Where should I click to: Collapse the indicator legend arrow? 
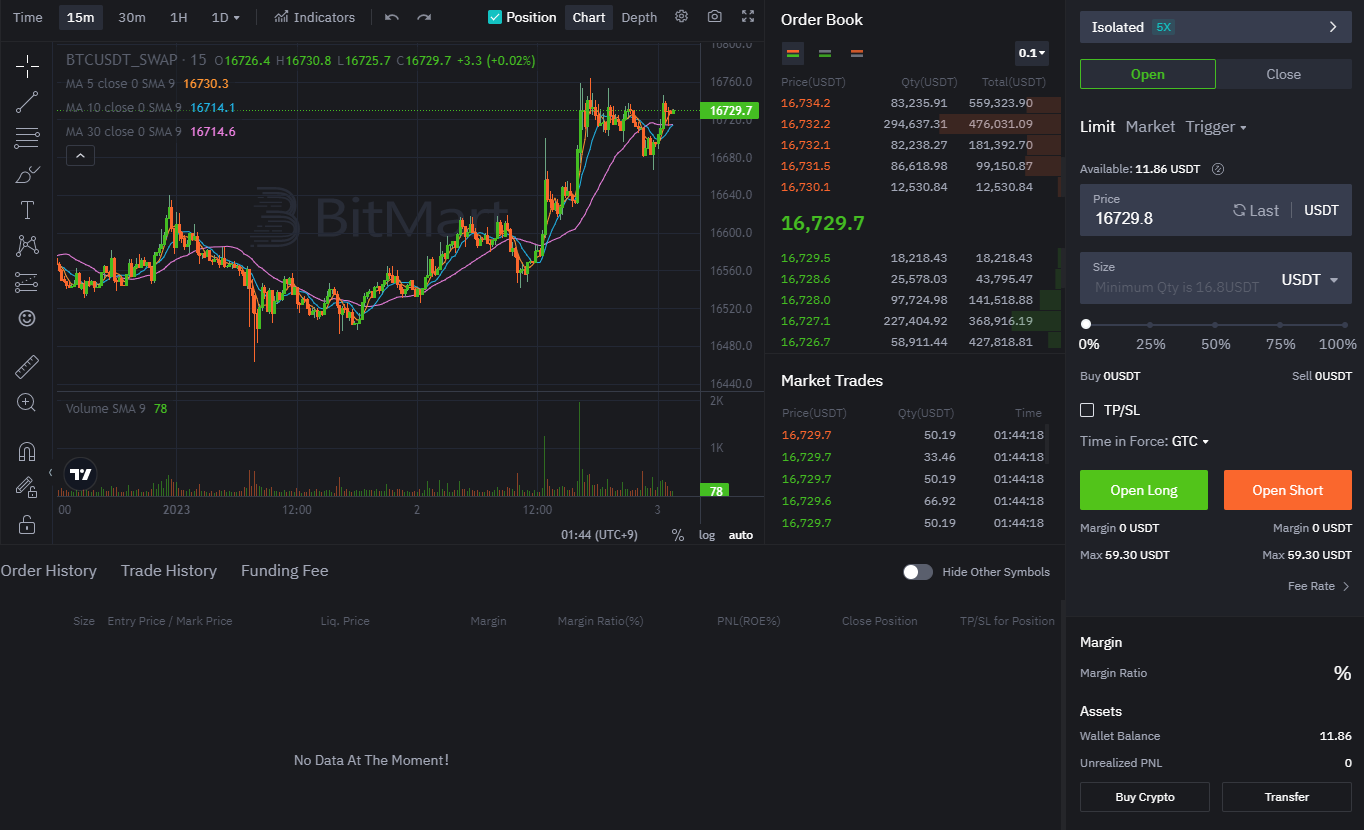(x=81, y=155)
